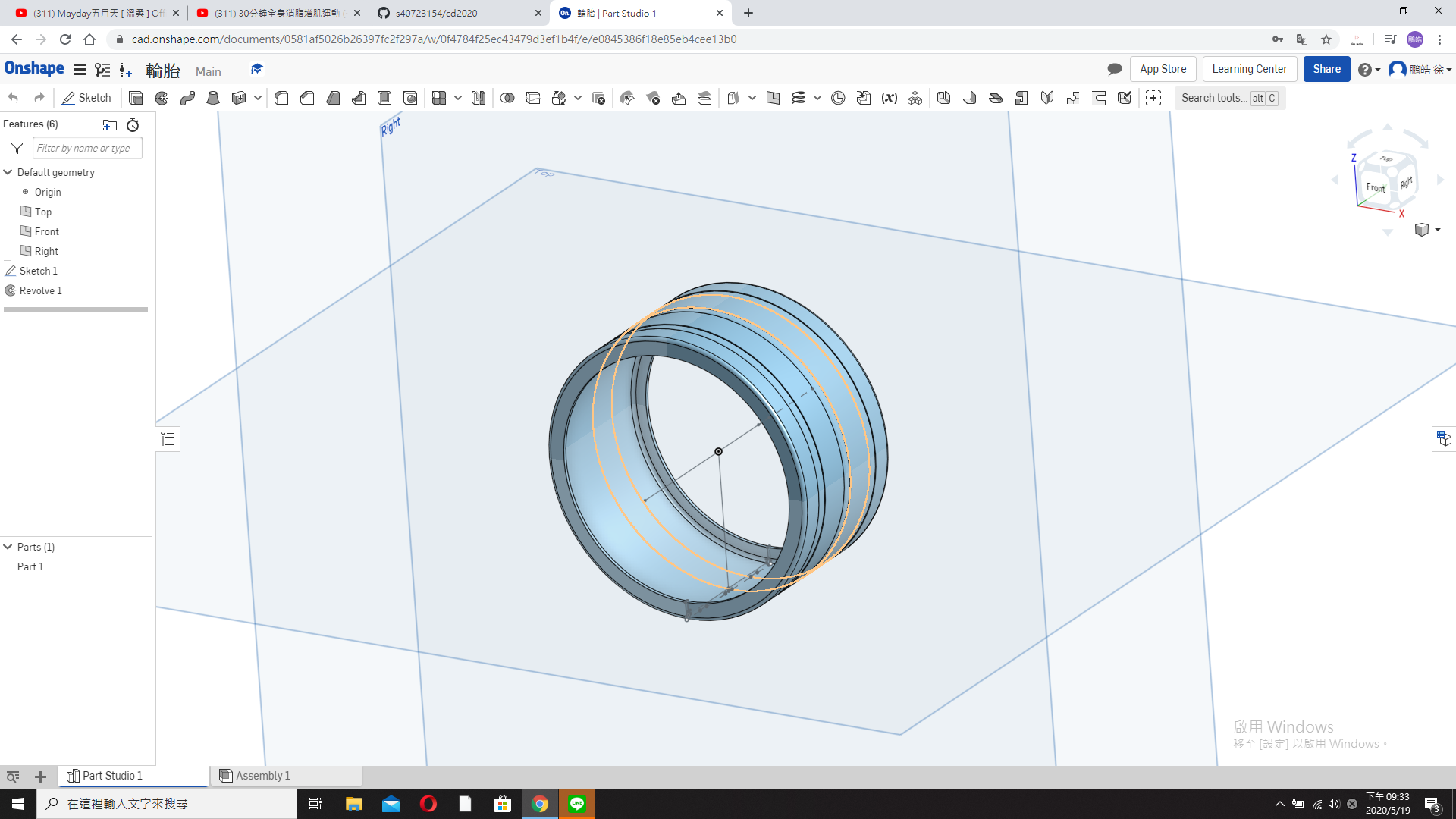Open the Learning Center
This screenshot has height=819, width=1456.
pyautogui.click(x=1249, y=69)
